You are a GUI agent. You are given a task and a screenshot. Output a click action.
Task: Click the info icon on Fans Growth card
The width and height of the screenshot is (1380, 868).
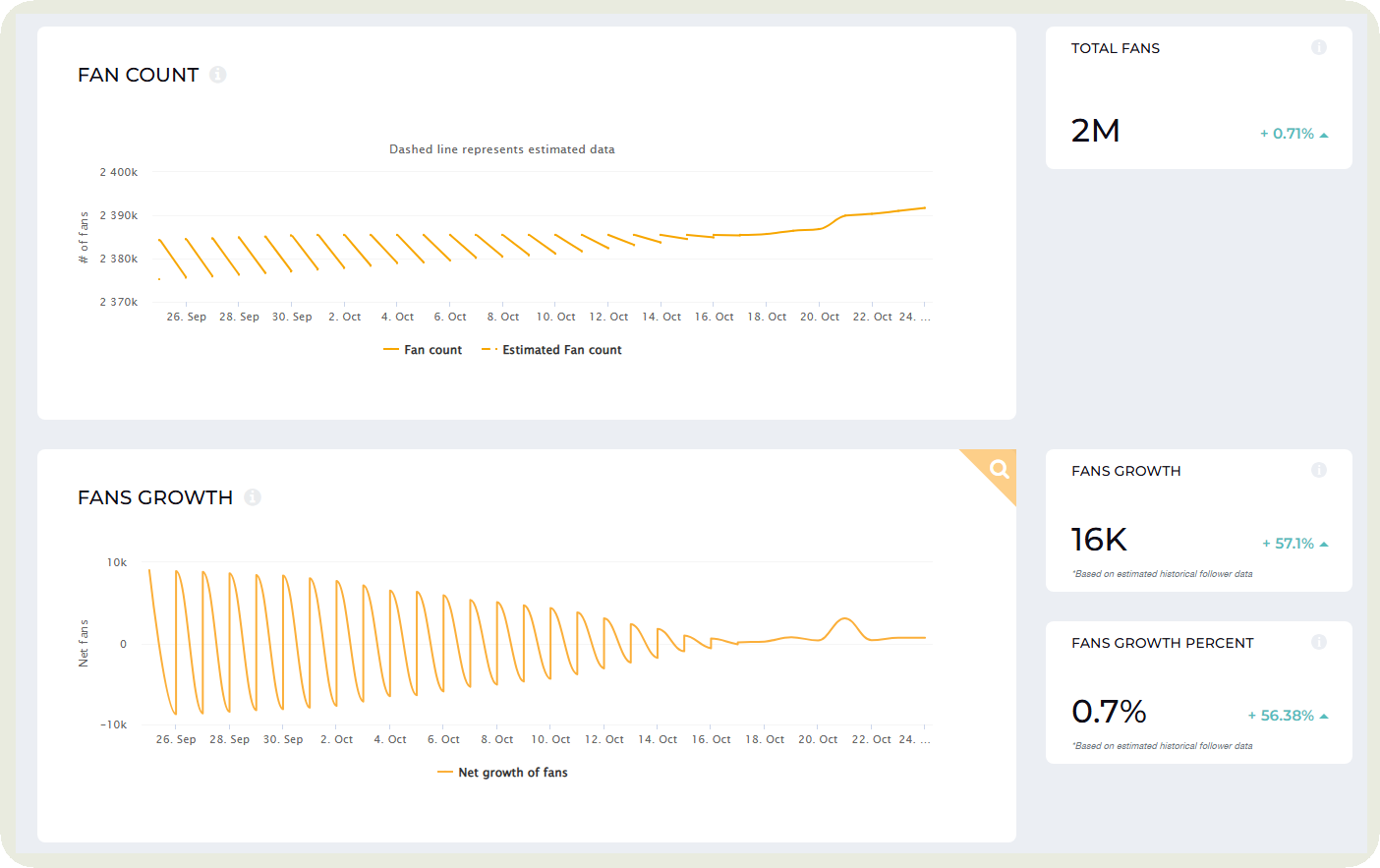(1319, 470)
